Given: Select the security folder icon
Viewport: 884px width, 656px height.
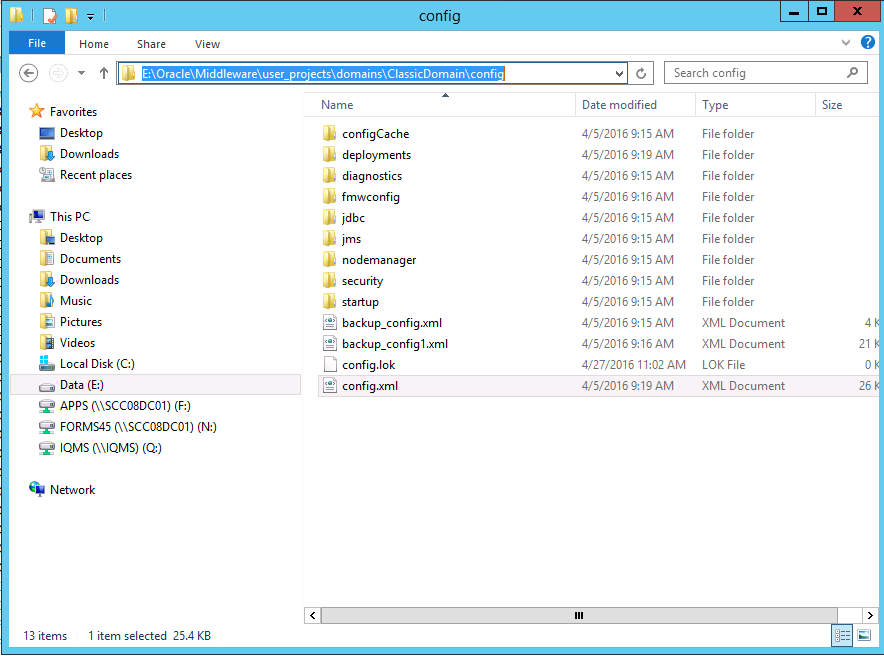Looking at the screenshot, I should coord(330,281).
